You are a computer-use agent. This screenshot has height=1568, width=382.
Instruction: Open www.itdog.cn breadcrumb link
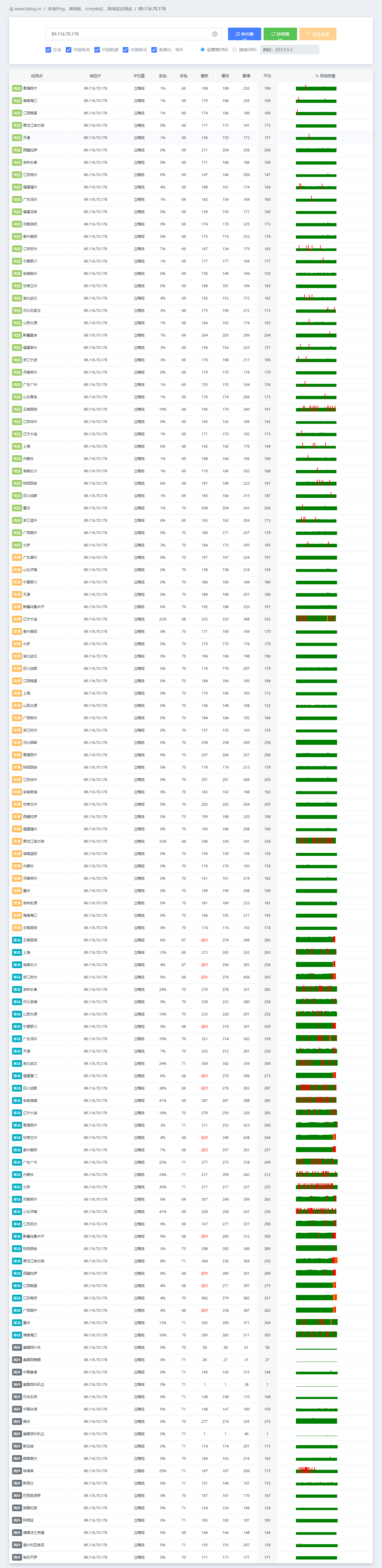click(x=28, y=9)
